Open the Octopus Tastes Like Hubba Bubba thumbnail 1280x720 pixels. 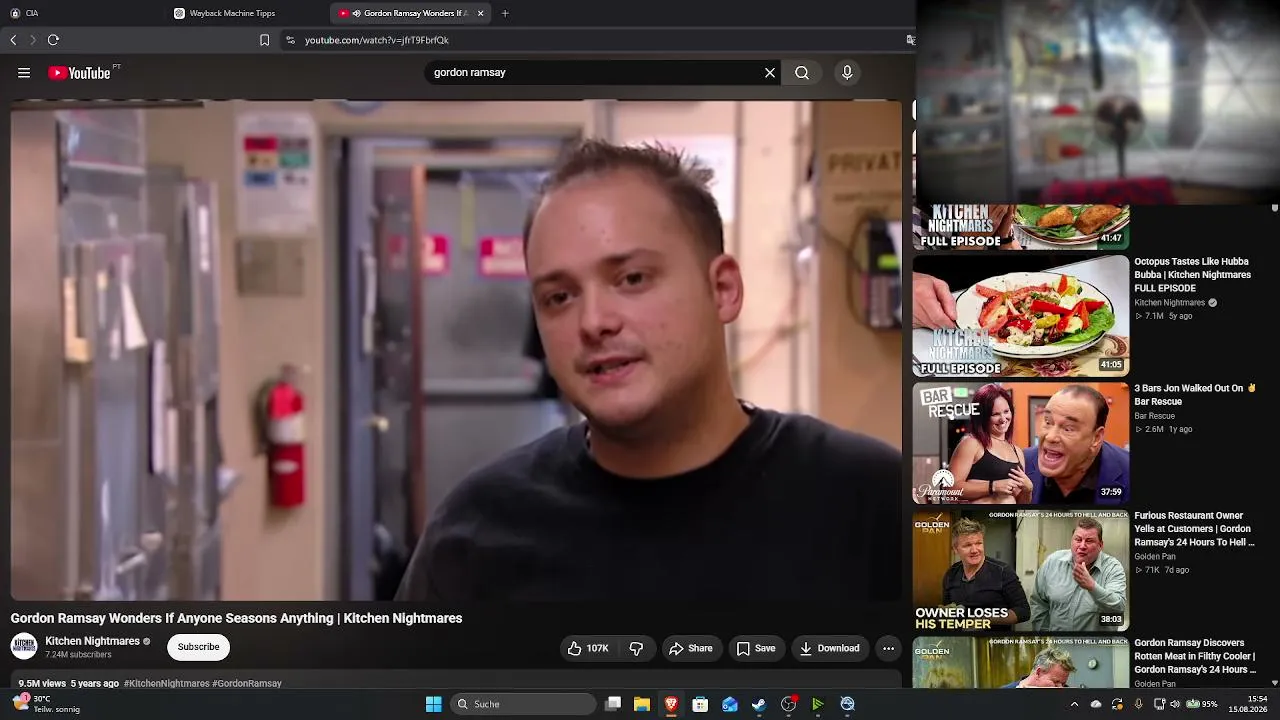click(1021, 316)
